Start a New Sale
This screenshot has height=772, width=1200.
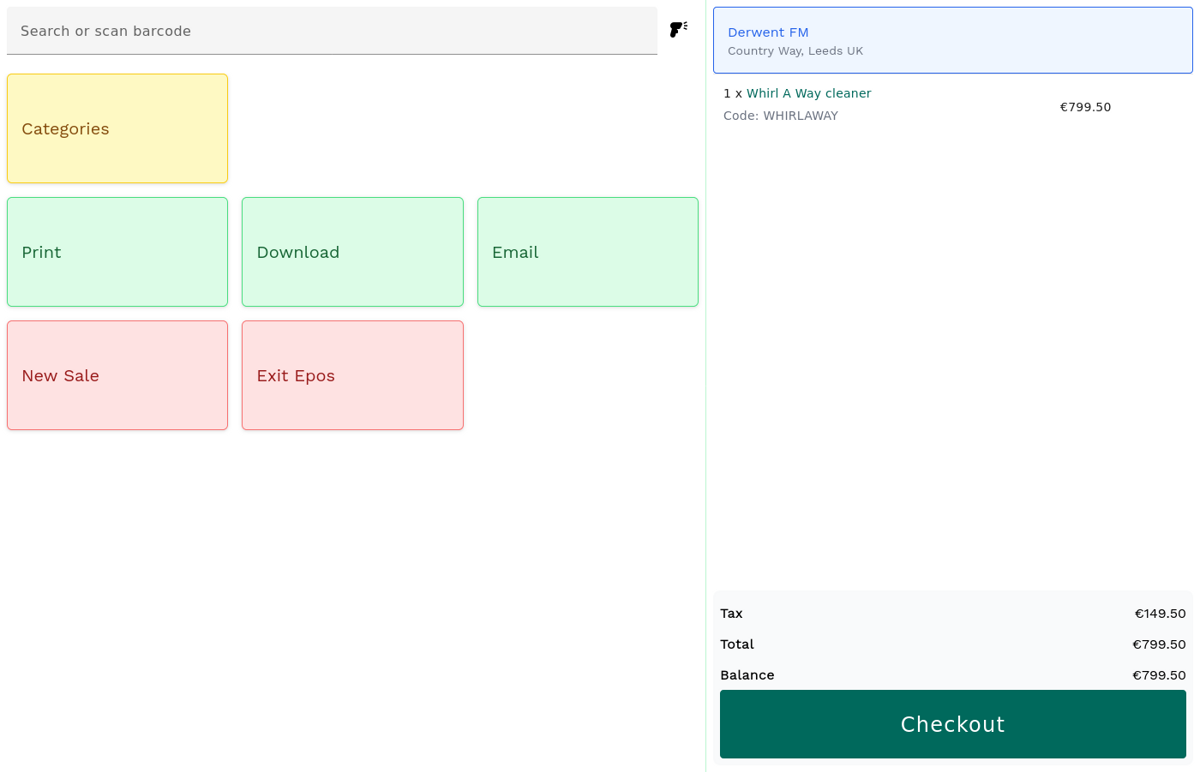click(117, 375)
